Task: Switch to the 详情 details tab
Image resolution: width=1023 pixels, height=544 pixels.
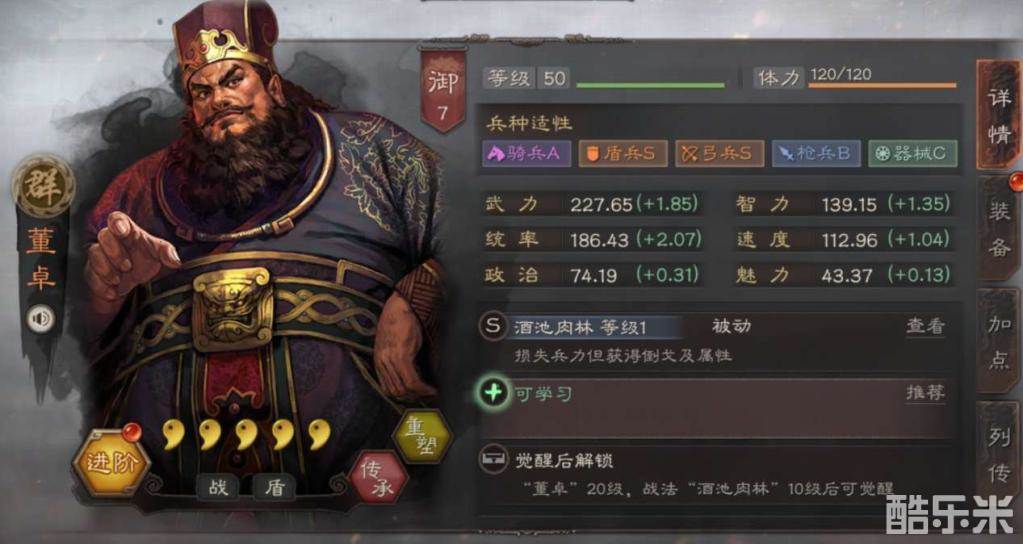Action: click(999, 115)
